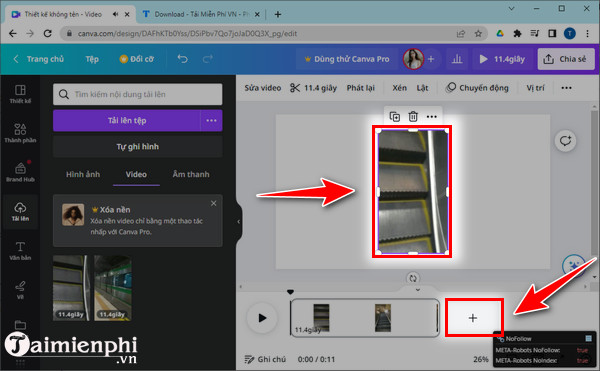Open the tab search chevron
Image resolution: width=600 pixels, height=371 pixels.
(511, 8)
